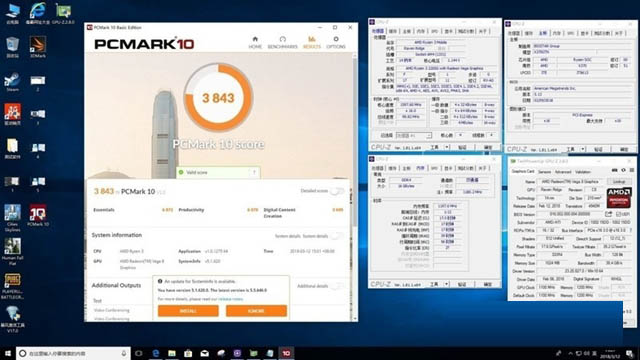Switch to GPU-Z Advanced tab
Viewport: 640px width, 360px height.
pos(563,172)
